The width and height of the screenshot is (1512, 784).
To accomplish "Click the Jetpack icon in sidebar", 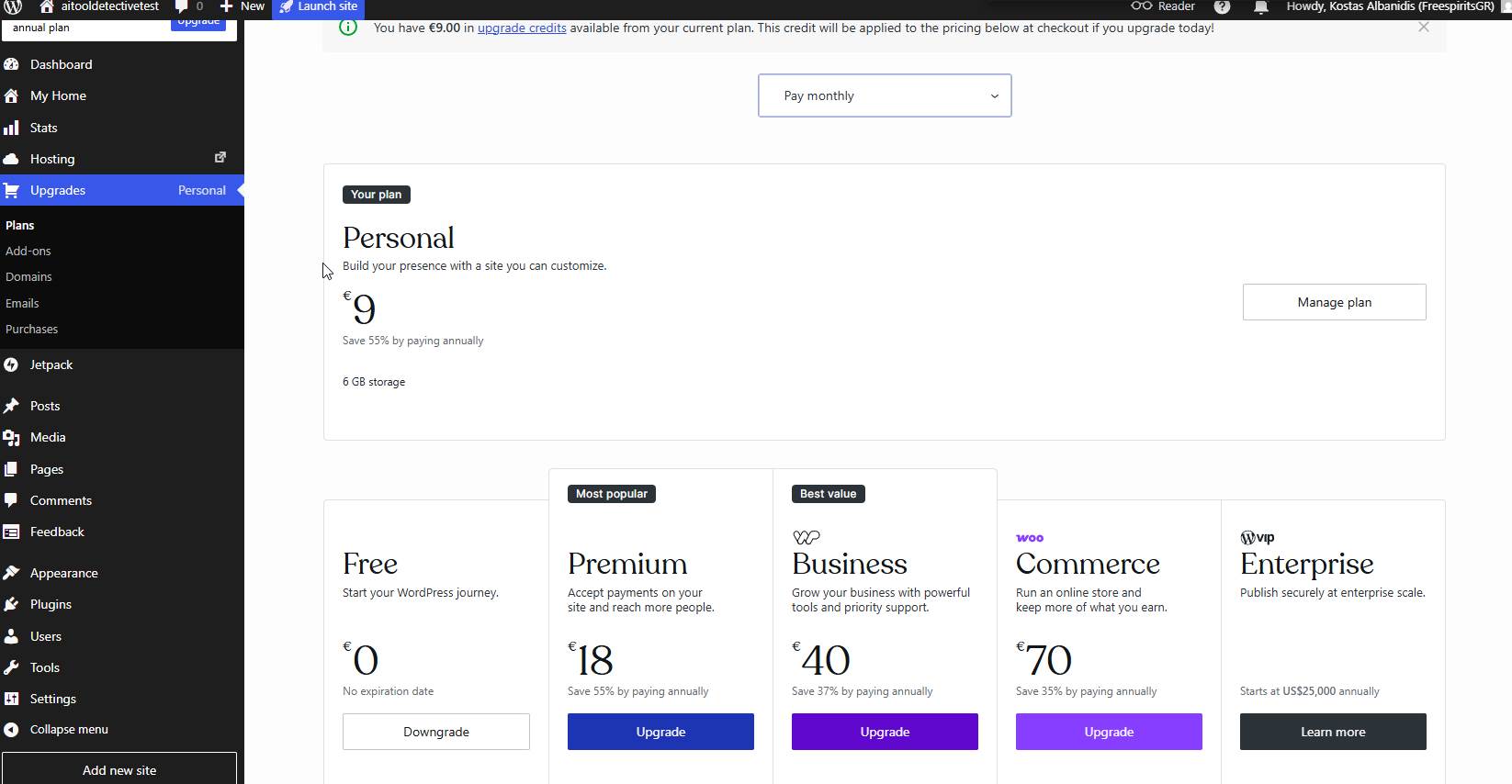I will (x=11, y=364).
